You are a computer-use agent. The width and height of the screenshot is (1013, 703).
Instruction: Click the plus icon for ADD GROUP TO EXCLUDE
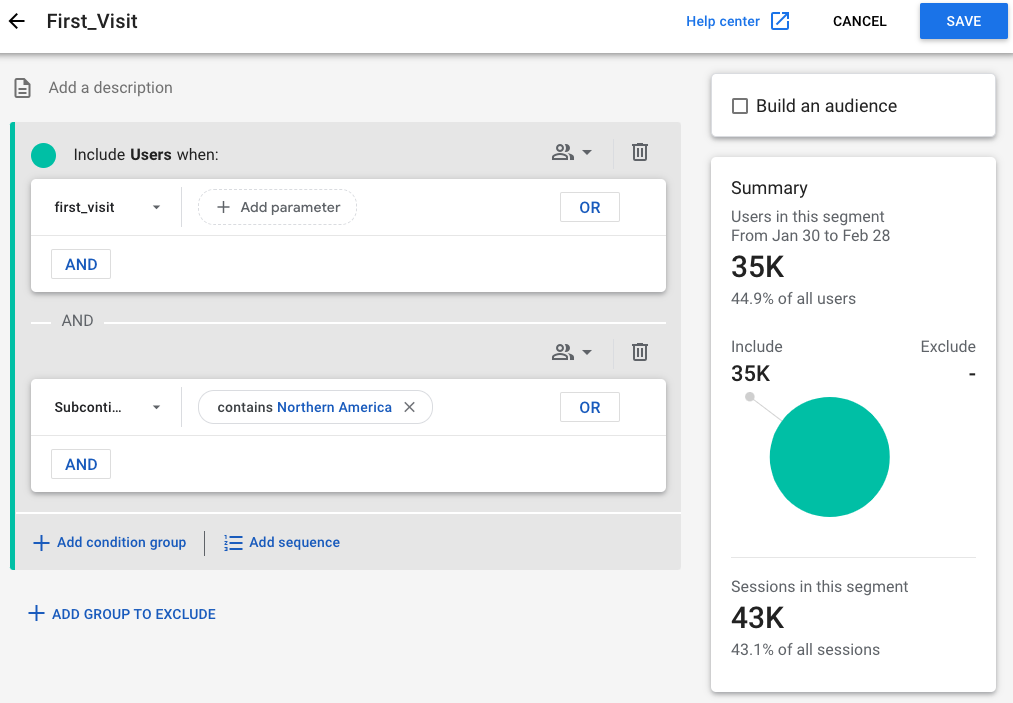pos(36,614)
